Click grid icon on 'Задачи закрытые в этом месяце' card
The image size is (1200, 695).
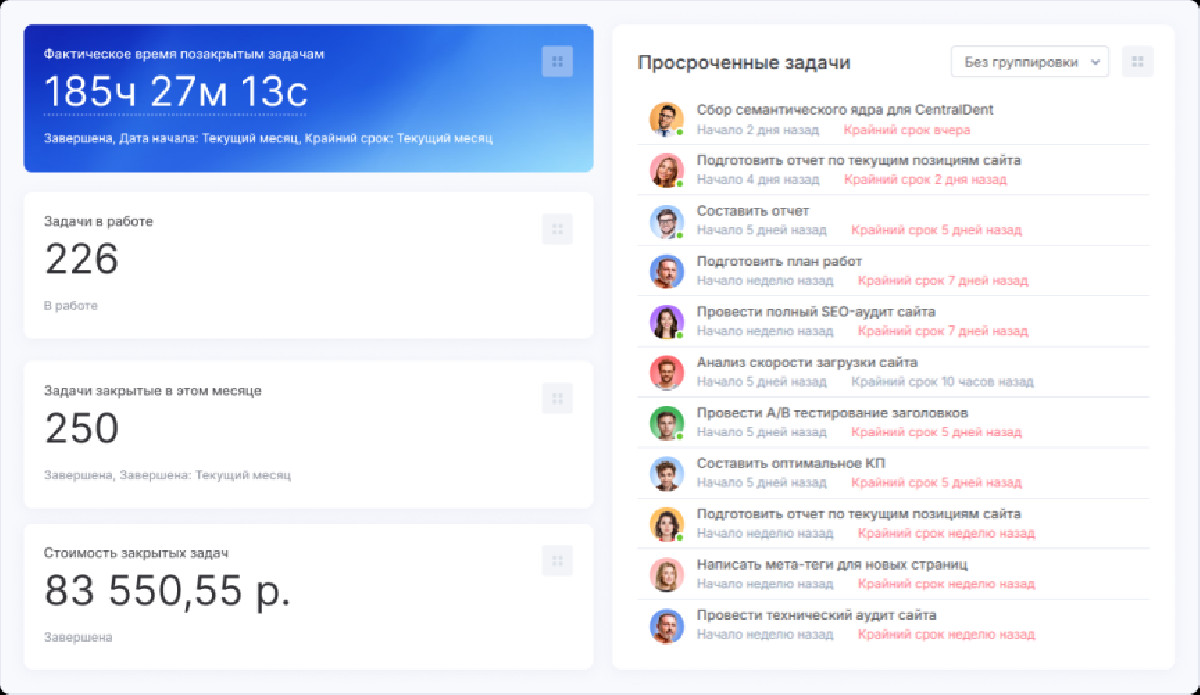click(x=557, y=398)
